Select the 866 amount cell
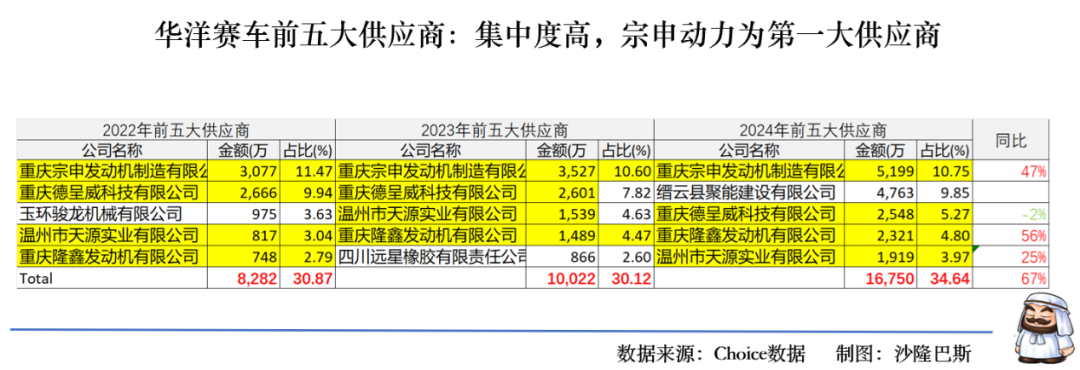Image resolution: width=1080 pixels, height=370 pixels. coord(562,257)
